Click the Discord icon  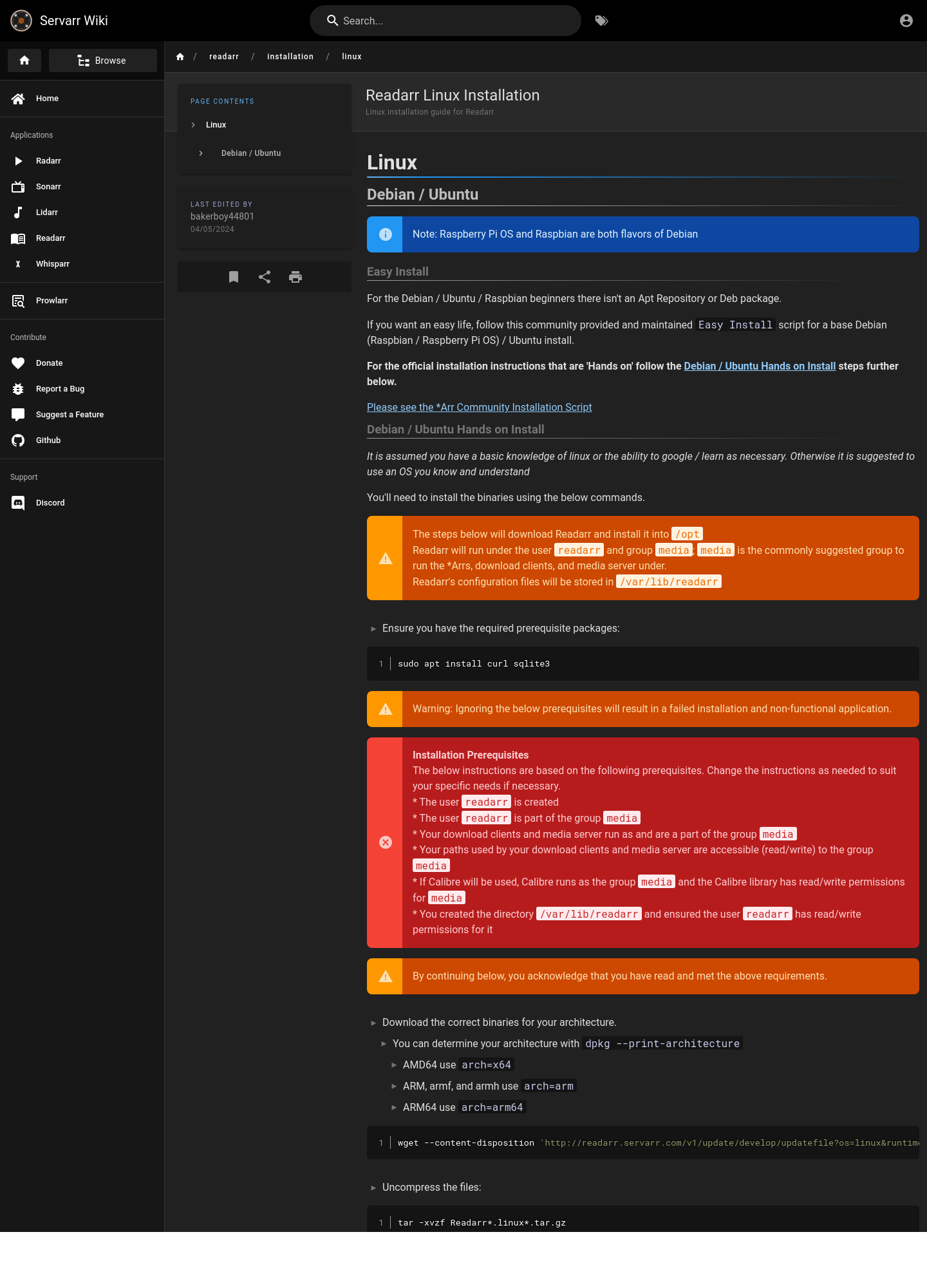coord(18,503)
